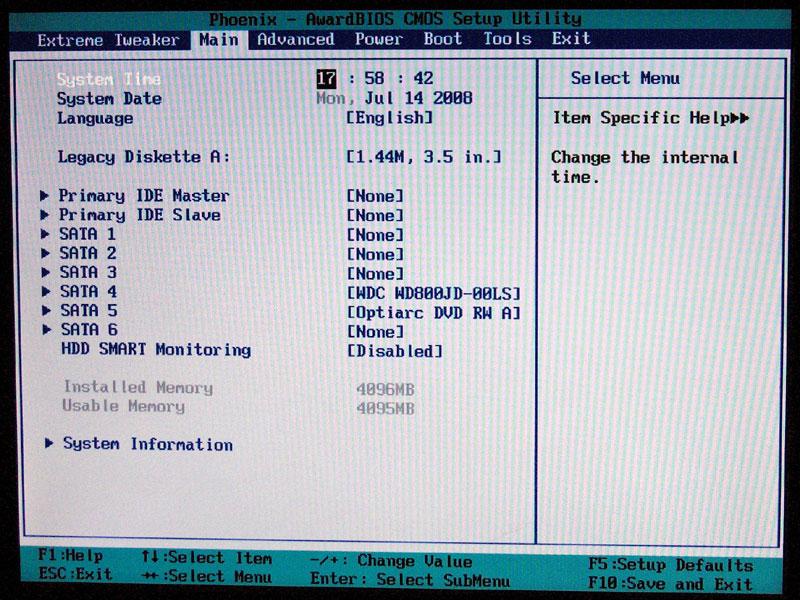800x600 pixels.
Task: Change Legacy Diskette A value [1.44M, 3.5 in.]
Action: (x=424, y=157)
